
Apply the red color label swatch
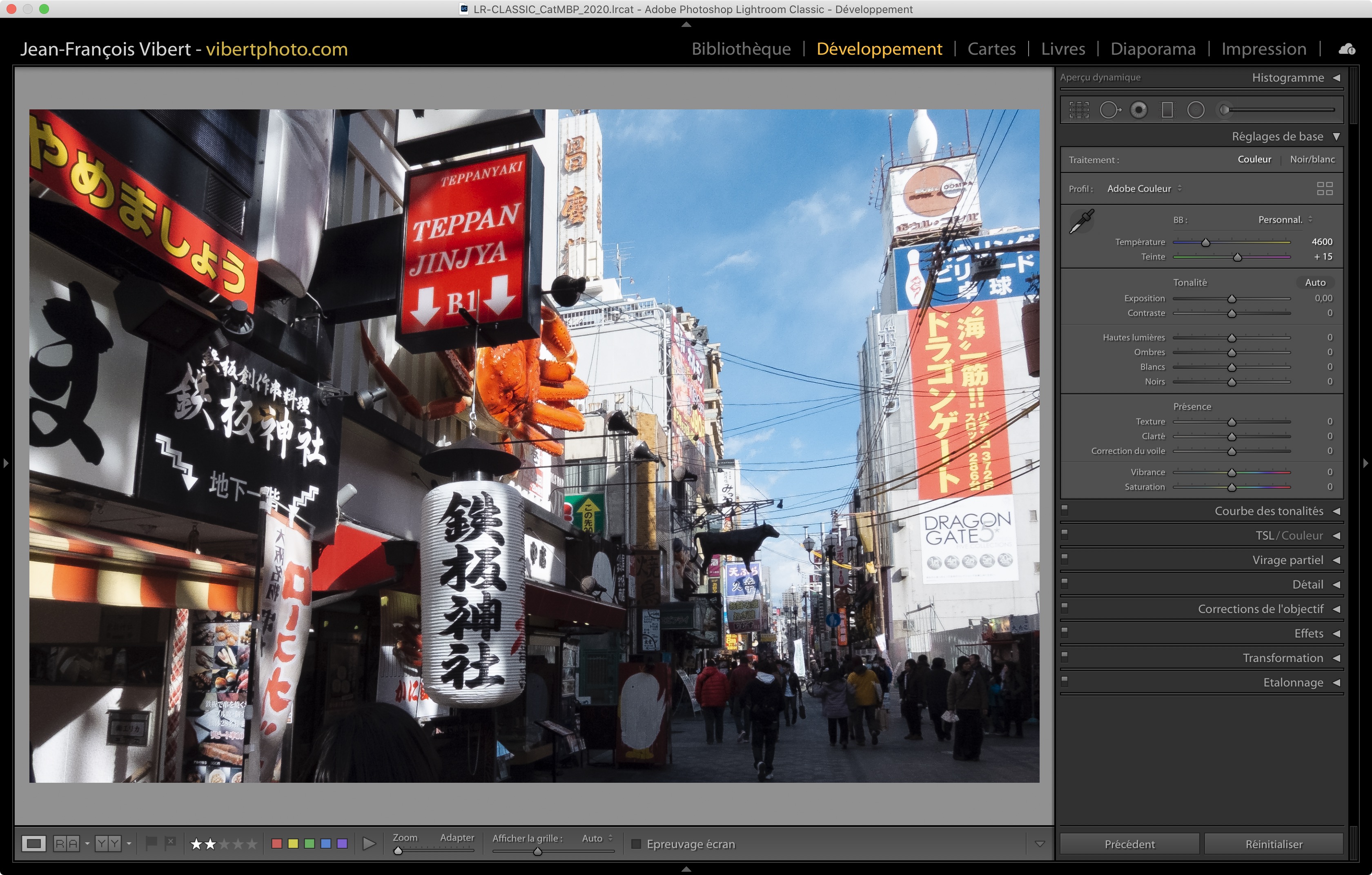(277, 844)
